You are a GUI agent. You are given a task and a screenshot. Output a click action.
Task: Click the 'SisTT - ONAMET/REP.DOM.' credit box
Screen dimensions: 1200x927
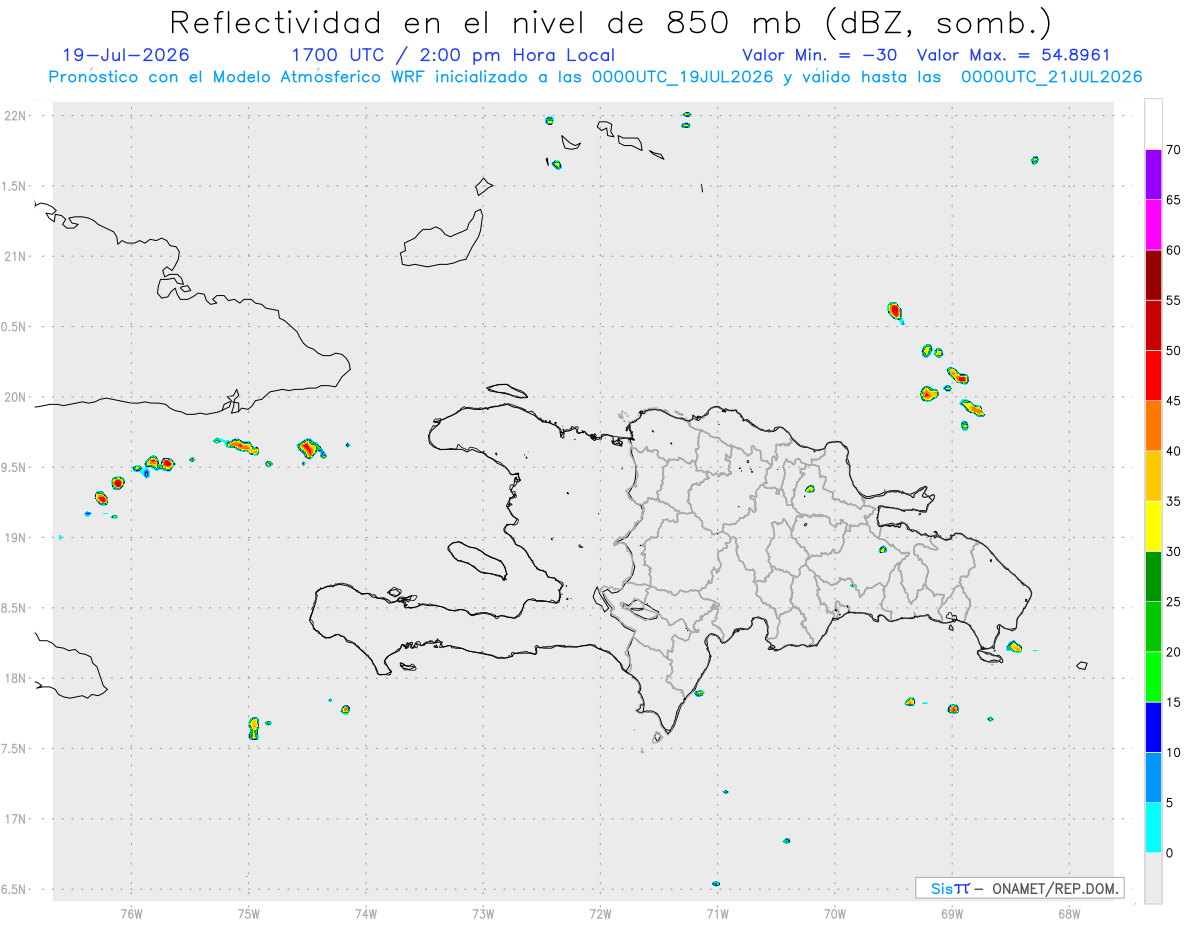click(x=1020, y=888)
